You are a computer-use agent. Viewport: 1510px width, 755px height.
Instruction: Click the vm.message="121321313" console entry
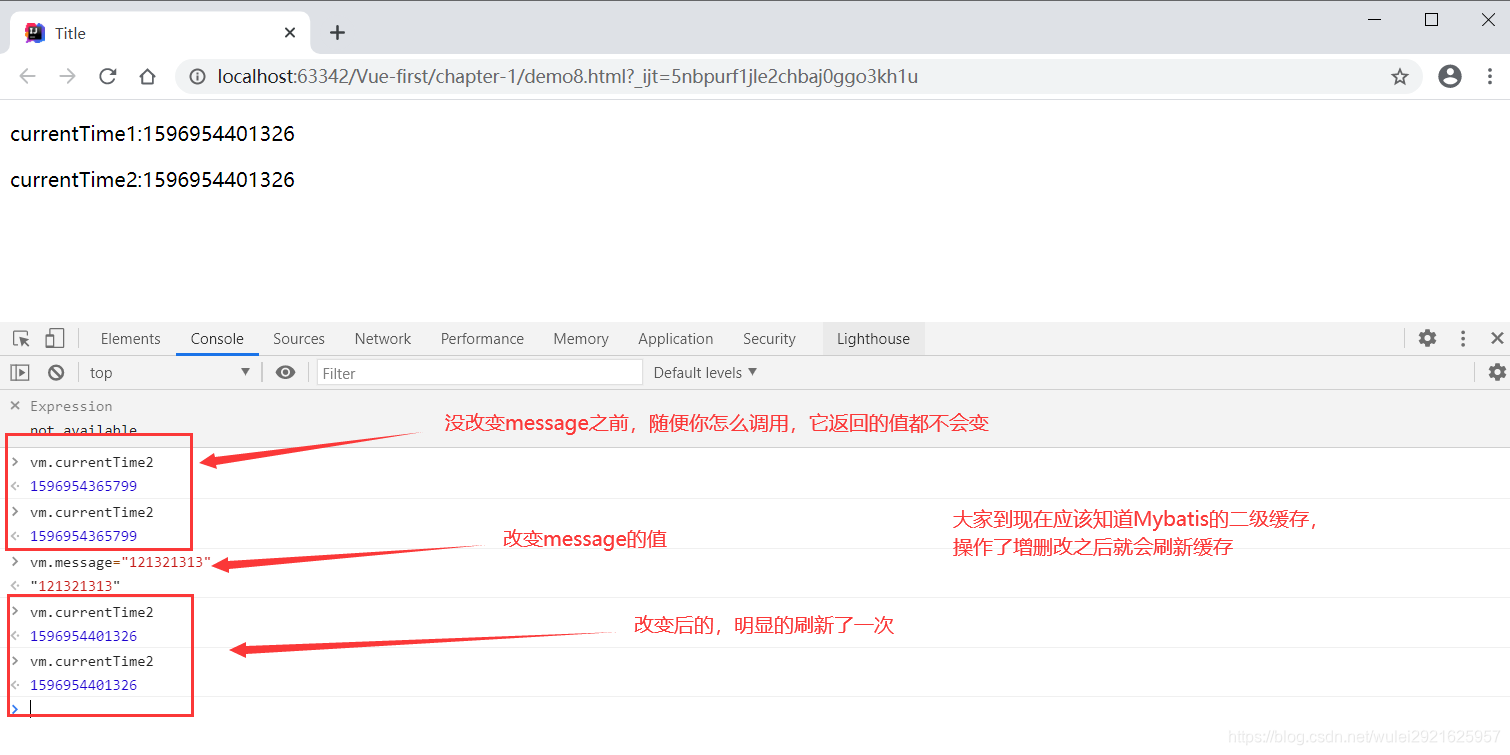pos(120,562)
